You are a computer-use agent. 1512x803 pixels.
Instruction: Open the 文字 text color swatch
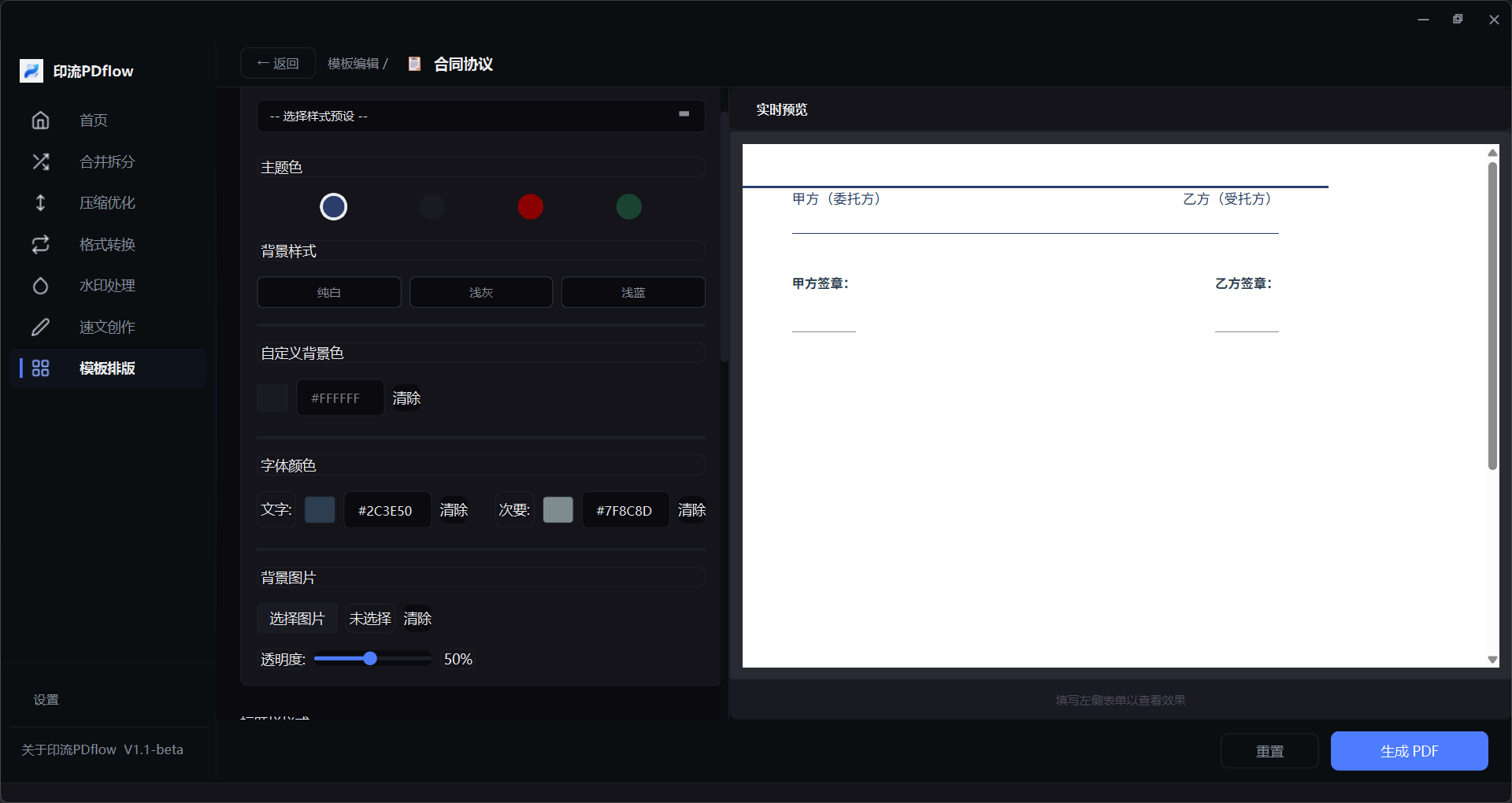(x=320, y=509)
